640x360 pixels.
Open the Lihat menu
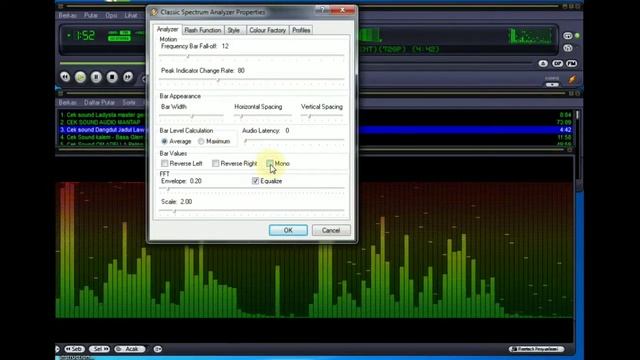click(131, 16)
